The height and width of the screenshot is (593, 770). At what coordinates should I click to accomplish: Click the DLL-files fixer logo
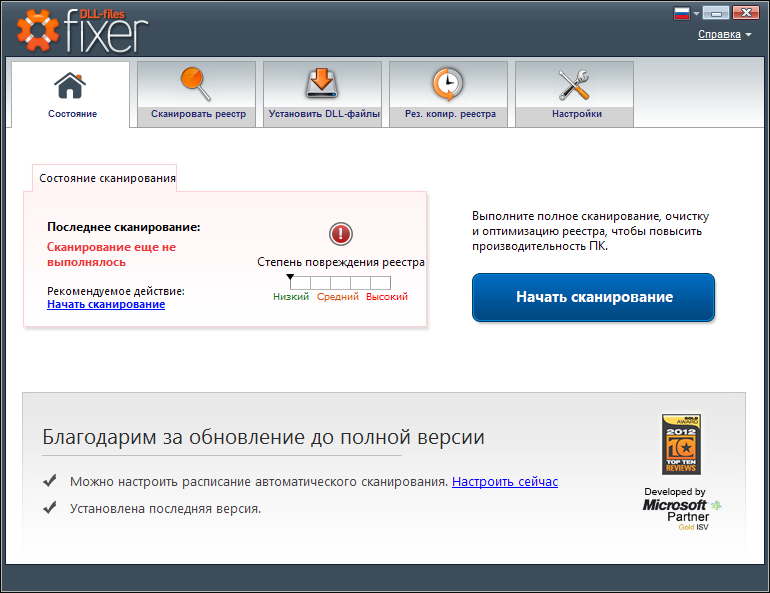(82, 30)
